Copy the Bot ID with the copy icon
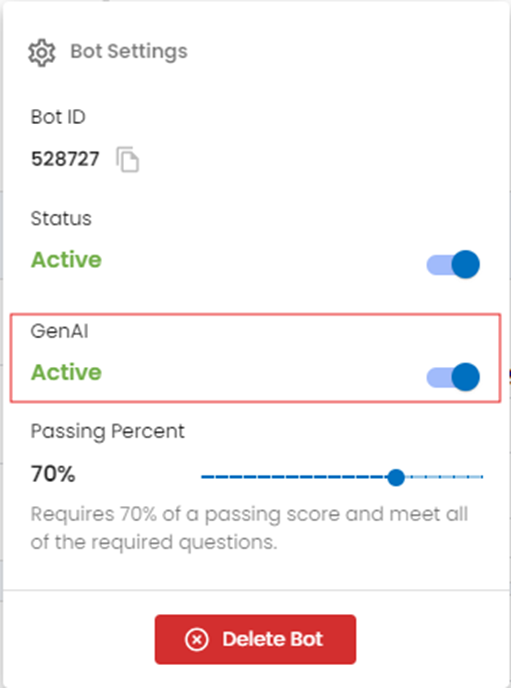Screen dimensions: 511x688 128,159
